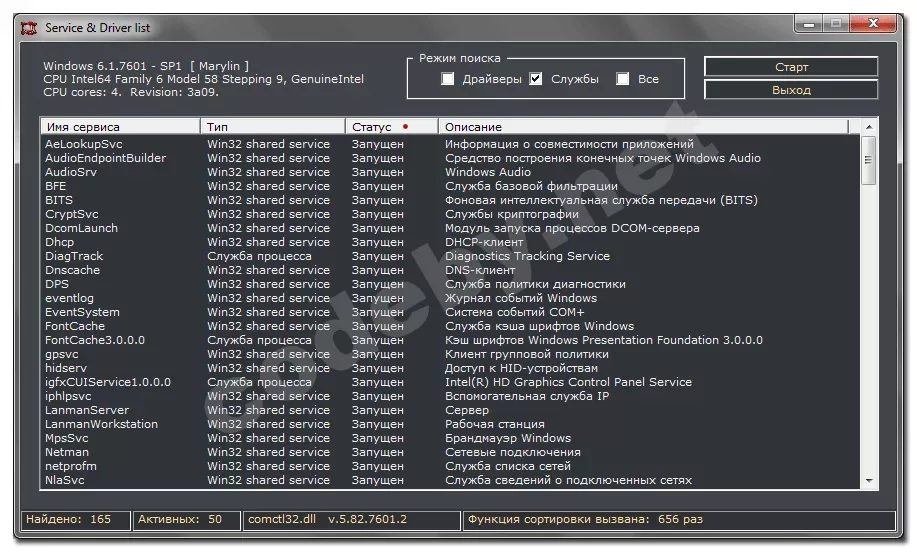Select the Netman service row
This screenshot has width=917, height=552.
point(450,453)
